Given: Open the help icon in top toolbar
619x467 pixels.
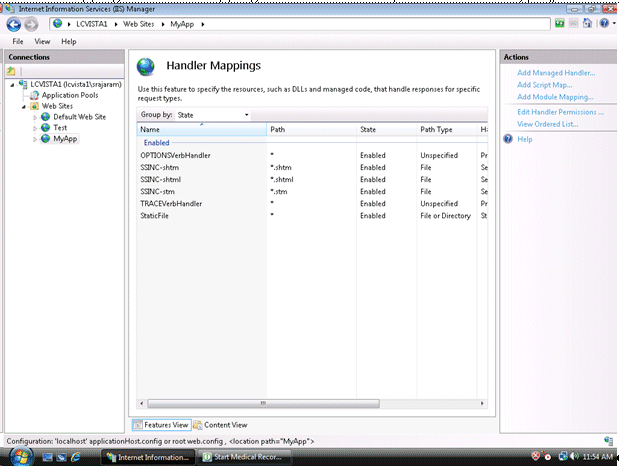Looking at the screenshot, I should tap(604, 23).
